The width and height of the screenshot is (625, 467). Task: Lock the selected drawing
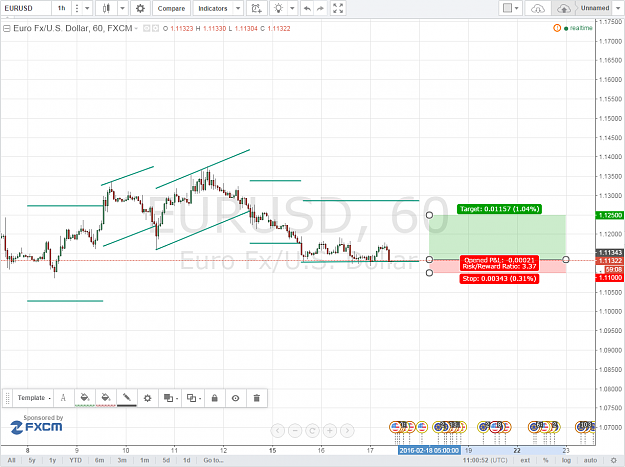(214, 398)
